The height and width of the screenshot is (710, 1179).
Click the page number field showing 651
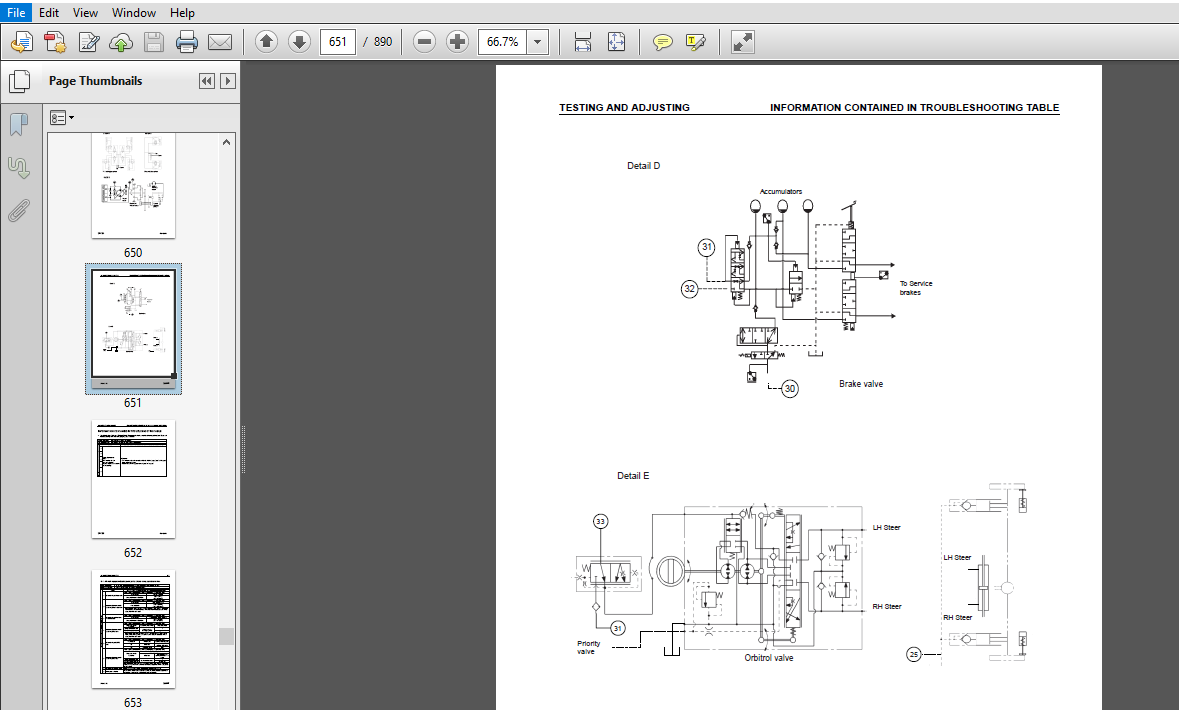pyautogui.click(x=338, y=42)
